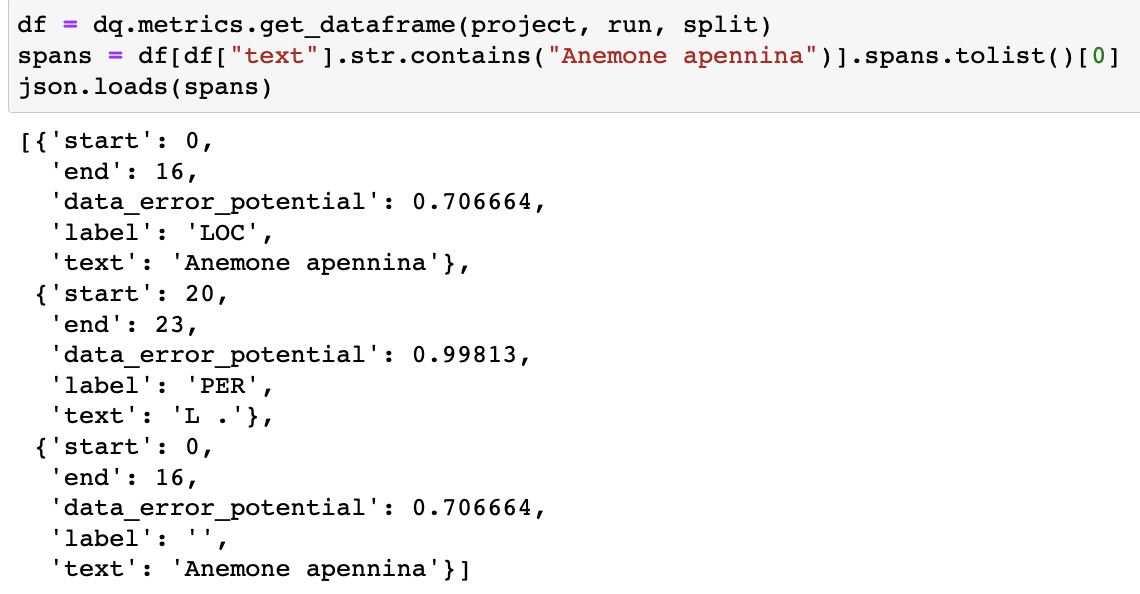Click the spans variable on second code line
Screen dimensions: 1140x594
[55, 56]
